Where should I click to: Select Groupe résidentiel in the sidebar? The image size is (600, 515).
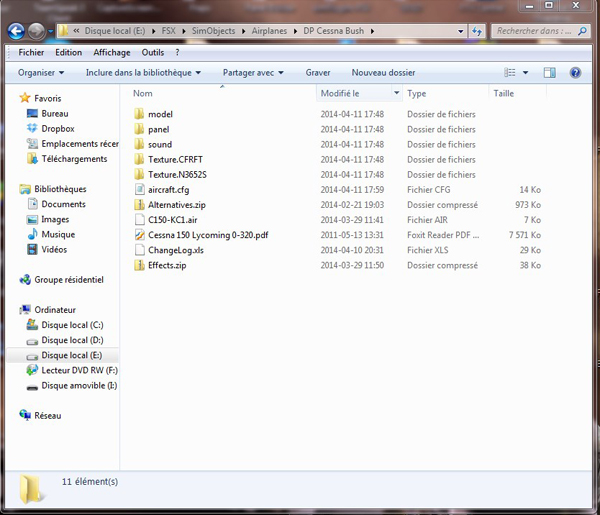[69, 280]
